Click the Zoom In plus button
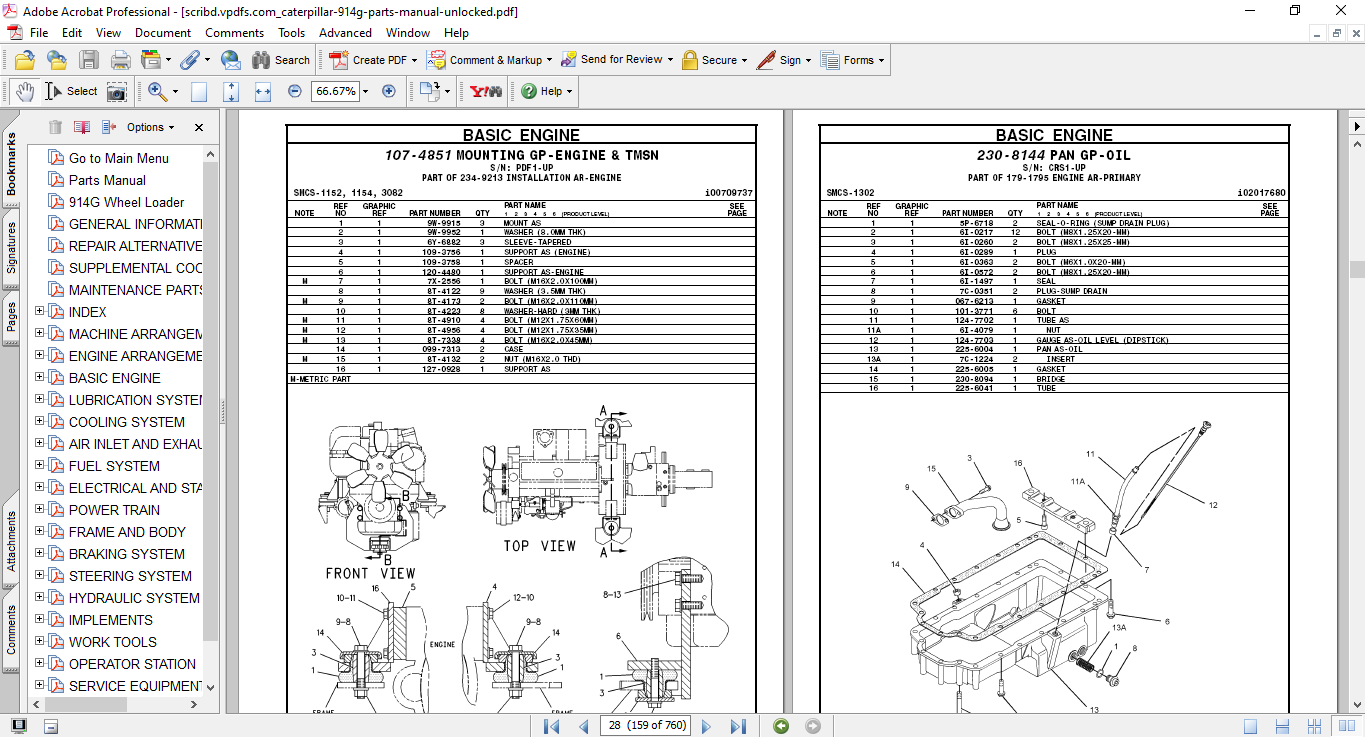1365x737 pixels. [x=389, y=91]
